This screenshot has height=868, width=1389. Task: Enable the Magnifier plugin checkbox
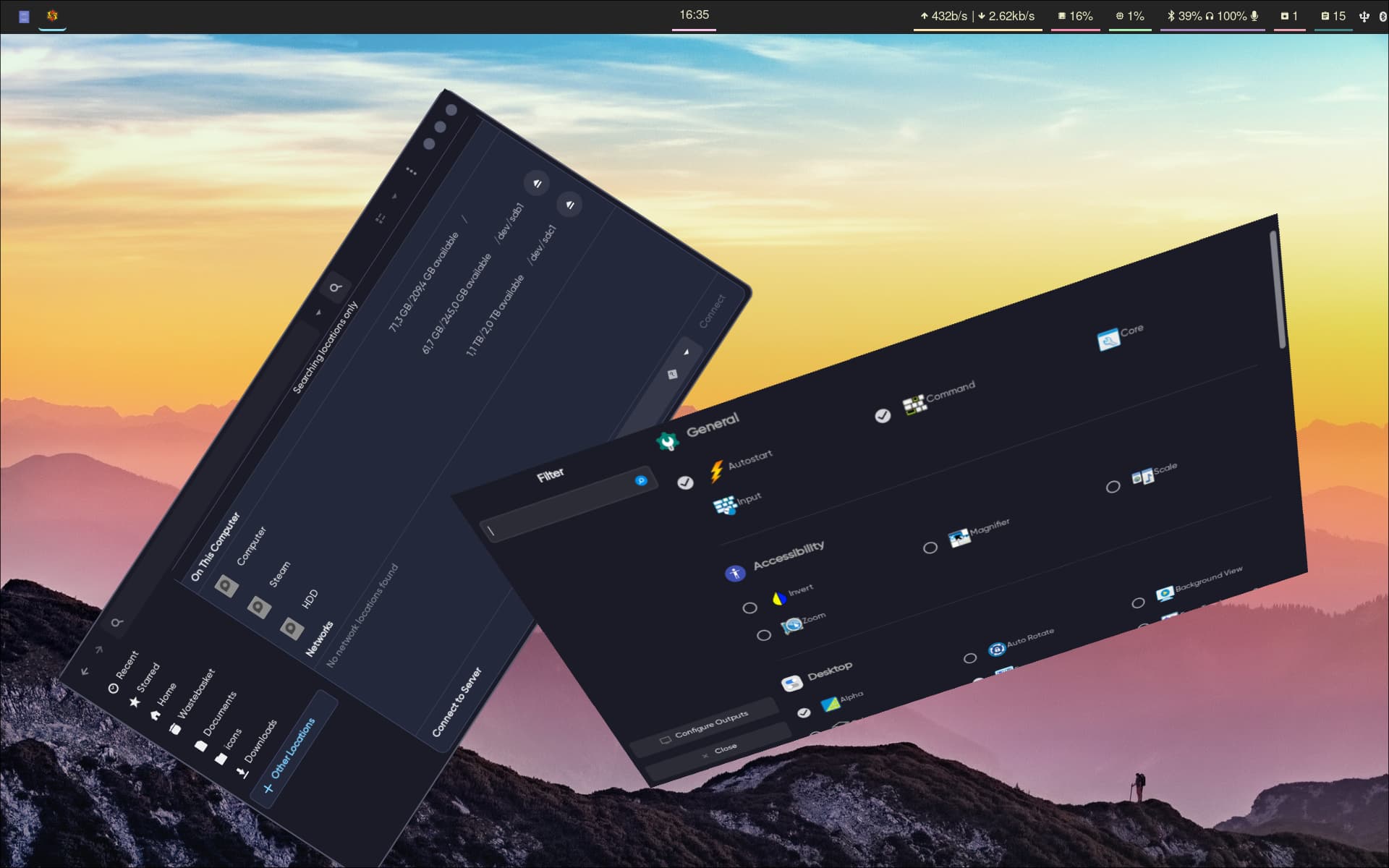930,548
